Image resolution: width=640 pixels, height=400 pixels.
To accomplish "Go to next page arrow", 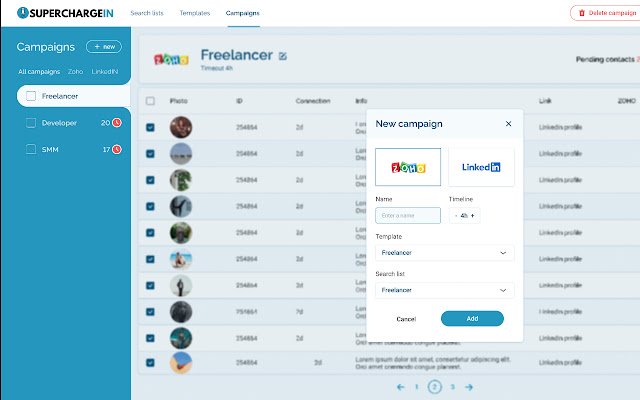I will coord(469,387).
